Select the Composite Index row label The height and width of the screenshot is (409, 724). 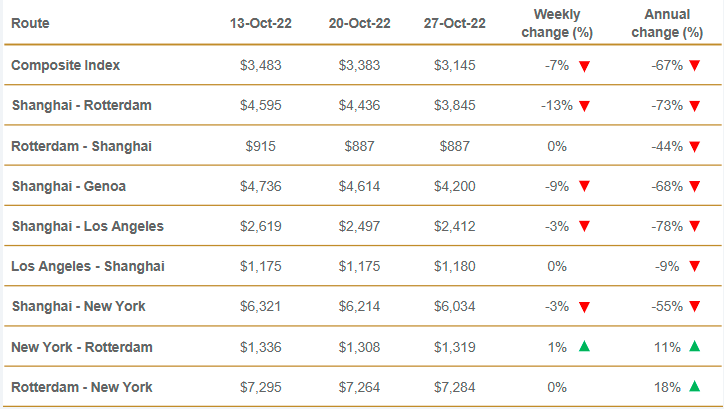(66, 65)
